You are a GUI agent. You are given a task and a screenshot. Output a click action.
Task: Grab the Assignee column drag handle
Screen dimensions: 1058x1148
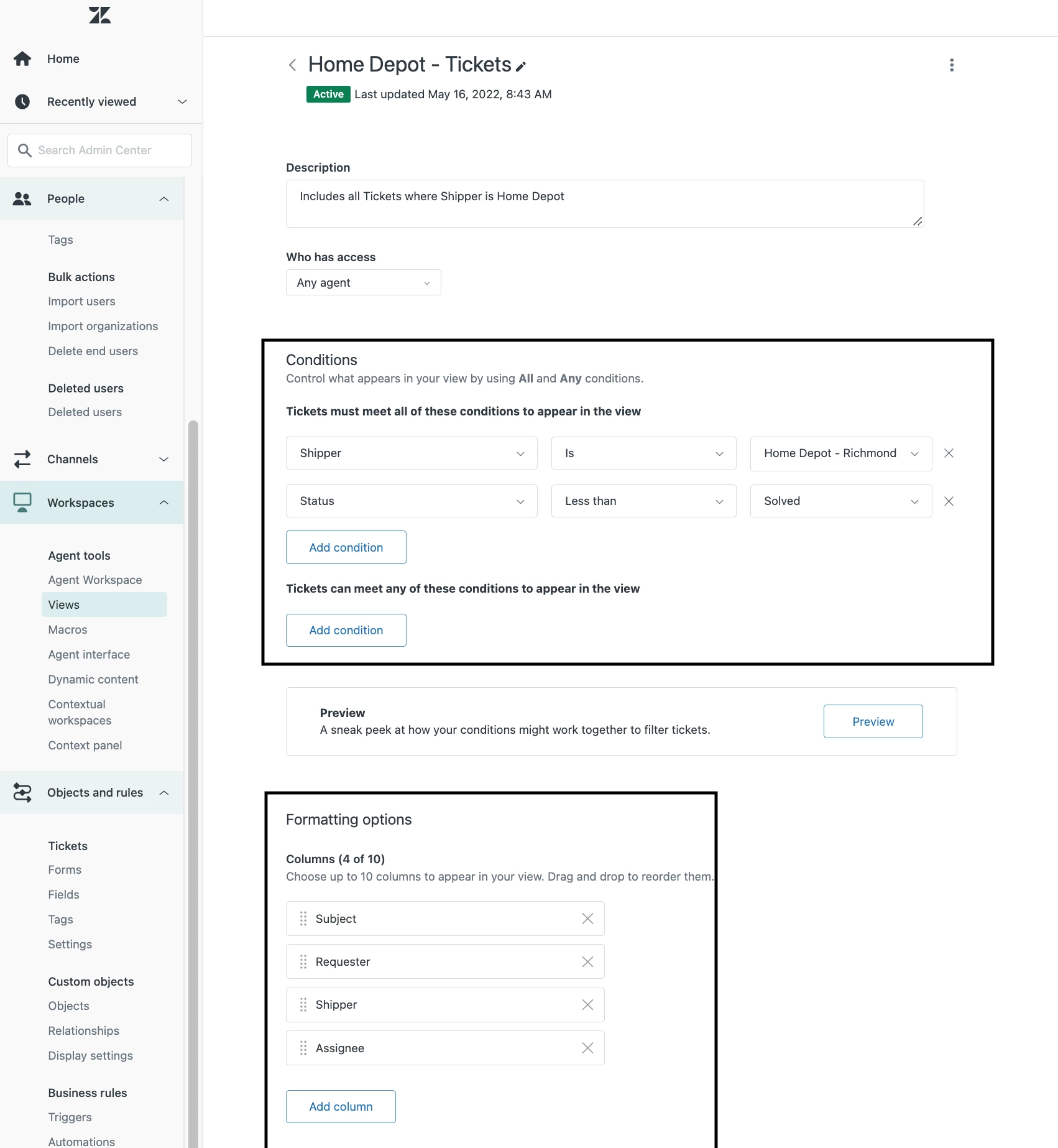pos(303,1048)
